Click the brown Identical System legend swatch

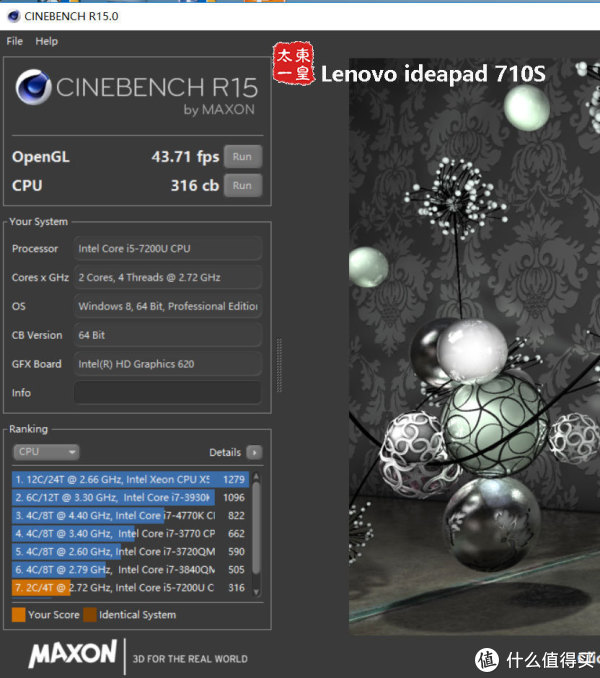(90, 615)
